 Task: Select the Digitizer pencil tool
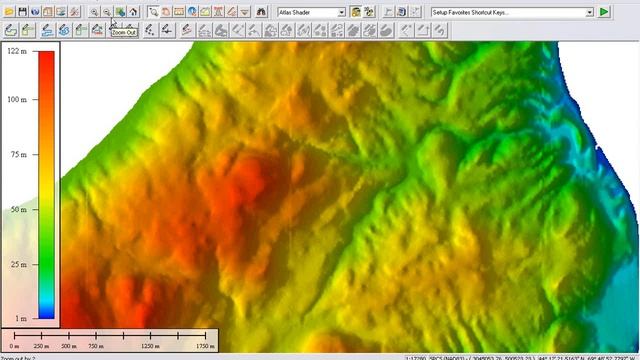click(x=231, y=12)
